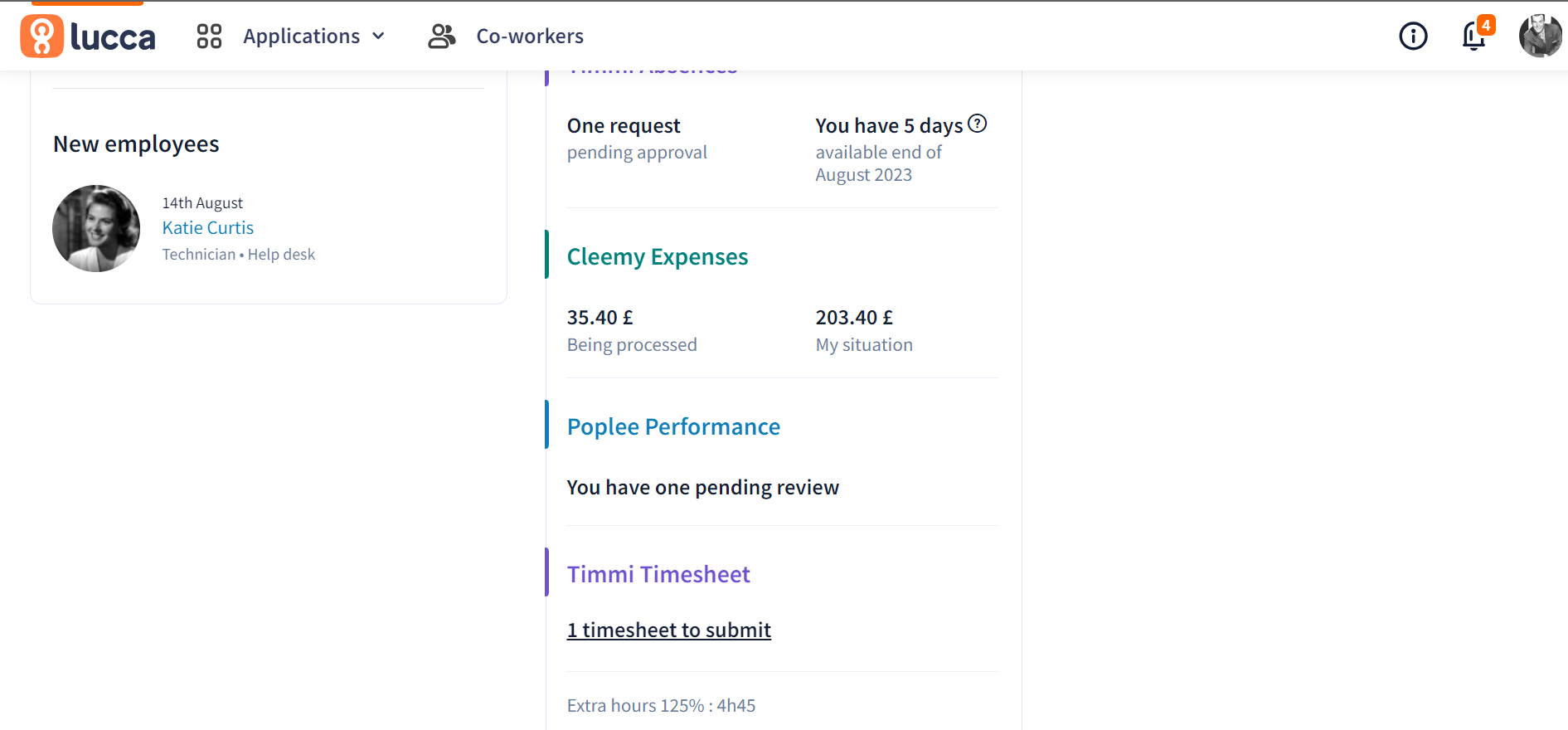The height and width of the screenshot is (730, 1568).
Task: Click the Applications grid icon
Action: point(209,36)
